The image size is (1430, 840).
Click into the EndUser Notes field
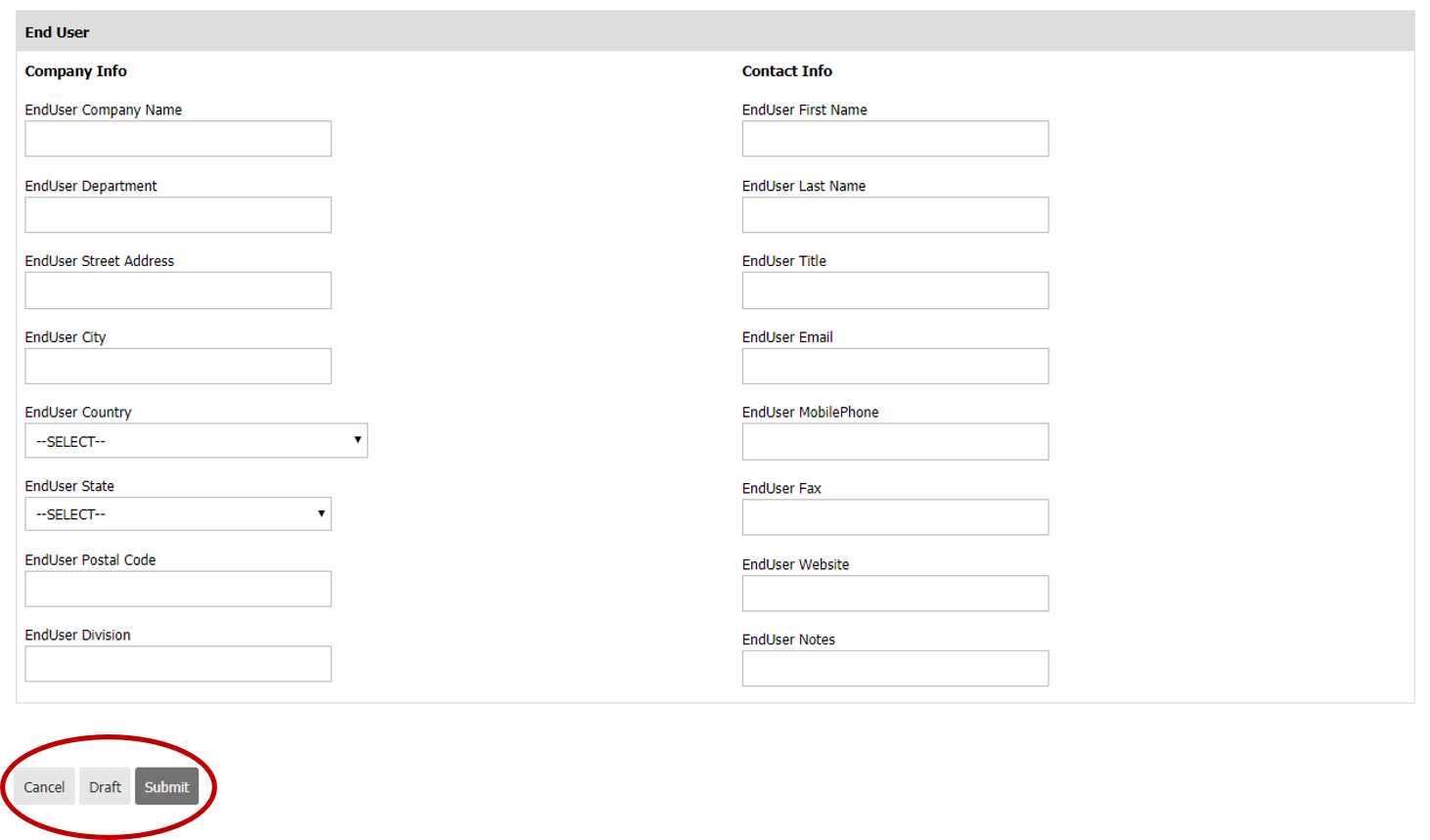895,669
